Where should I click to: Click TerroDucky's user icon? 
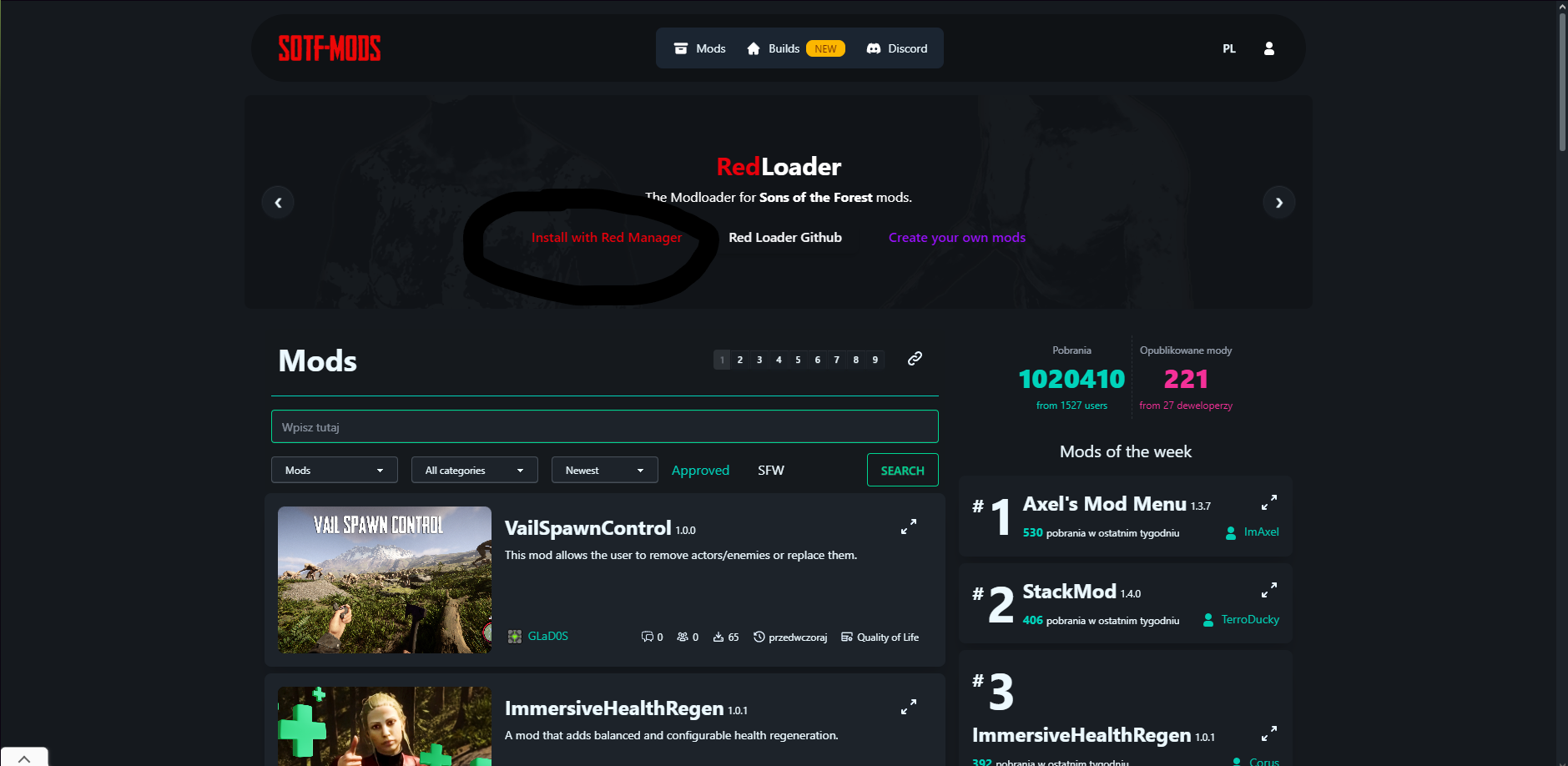[x=1208, y=620]
